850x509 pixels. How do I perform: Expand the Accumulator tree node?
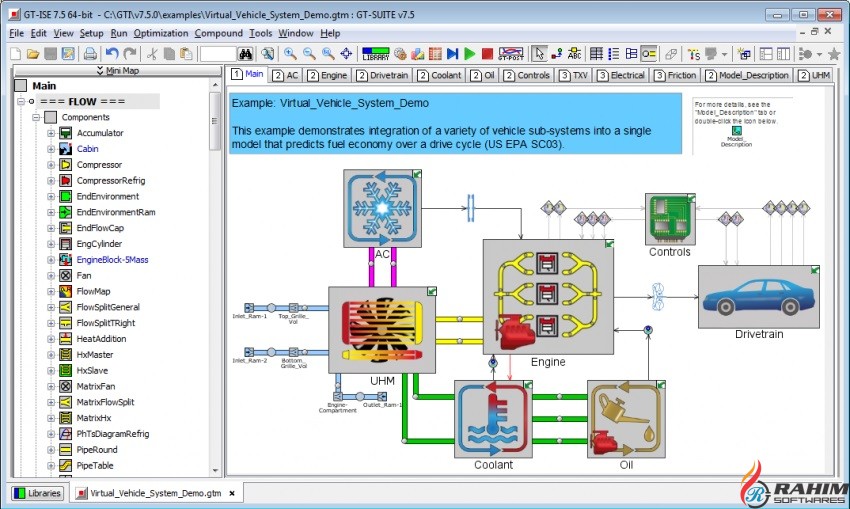coord(51,133)
